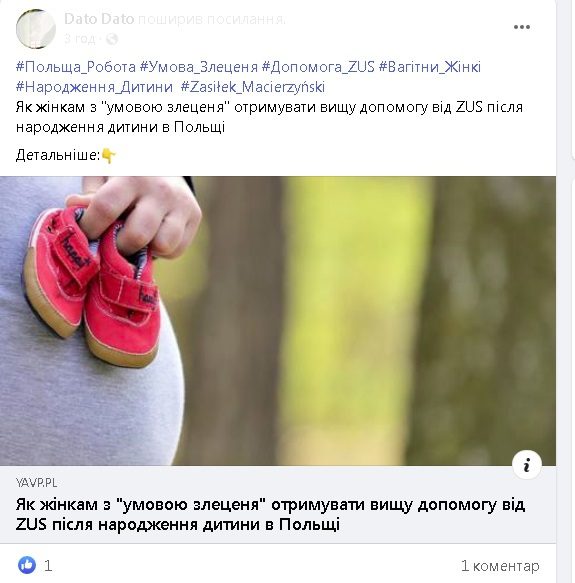Screen dimensions: 575x583
Task: Open hashtag #Умова_Злеценя
Action: pyautogui.click(x=199, y=67)
